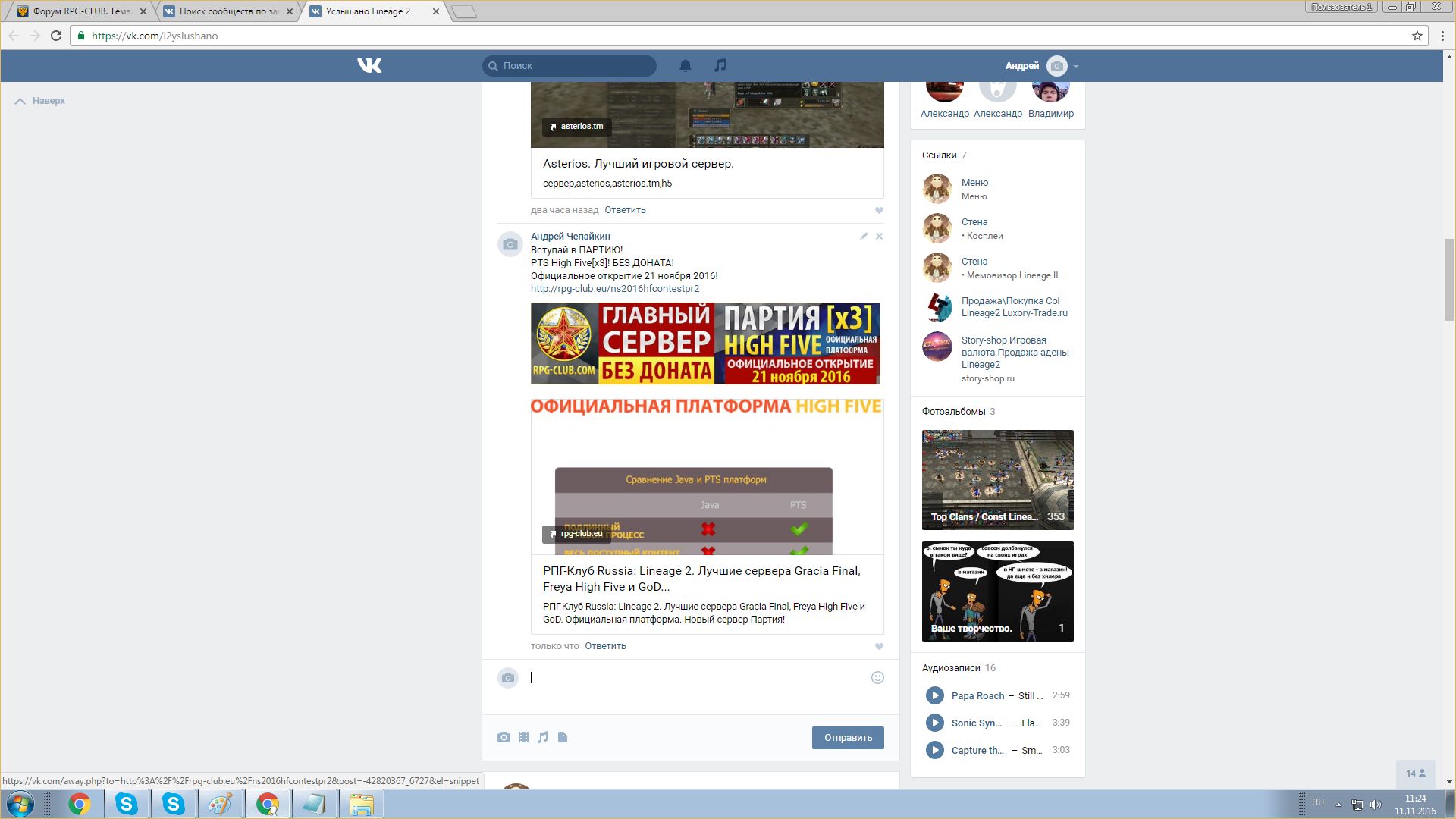1456x819 pixels.
Task: Edit Андрей Чепайкин's comment with the pencil icon
Action: (x=864, y=237)
